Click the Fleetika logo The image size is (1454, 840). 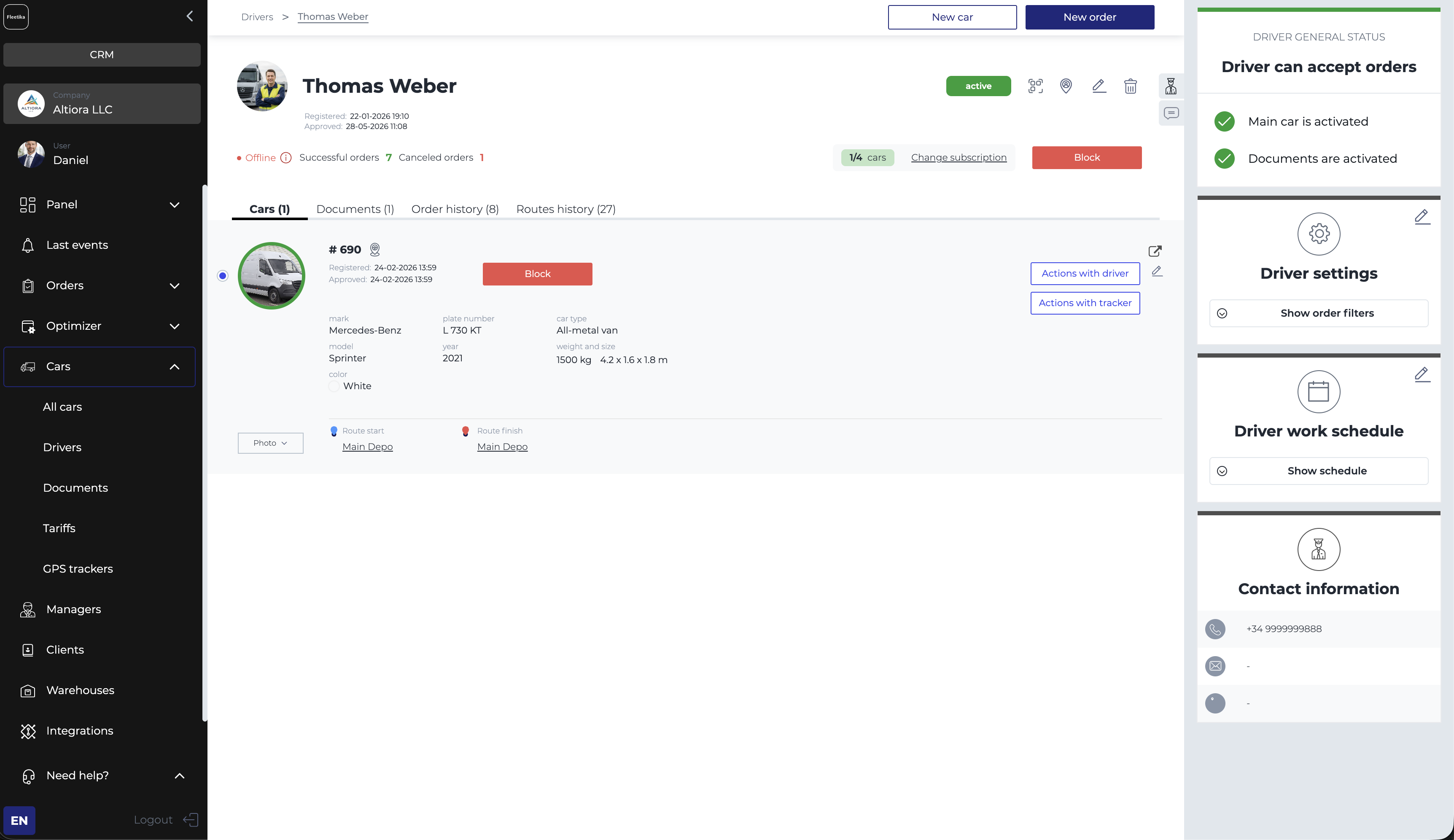click(16, 17)
